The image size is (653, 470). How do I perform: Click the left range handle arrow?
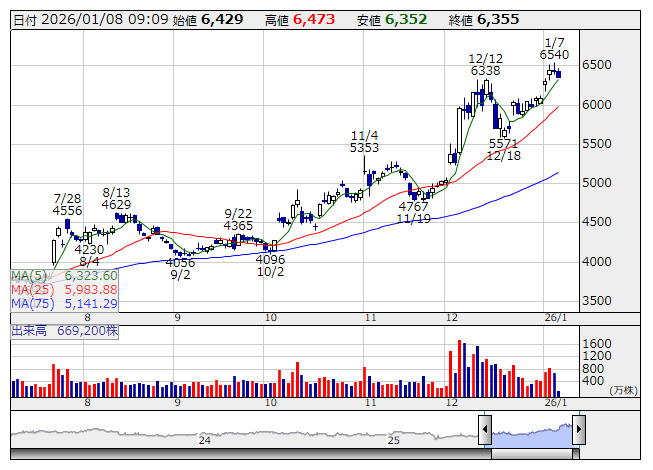(485, 431)
